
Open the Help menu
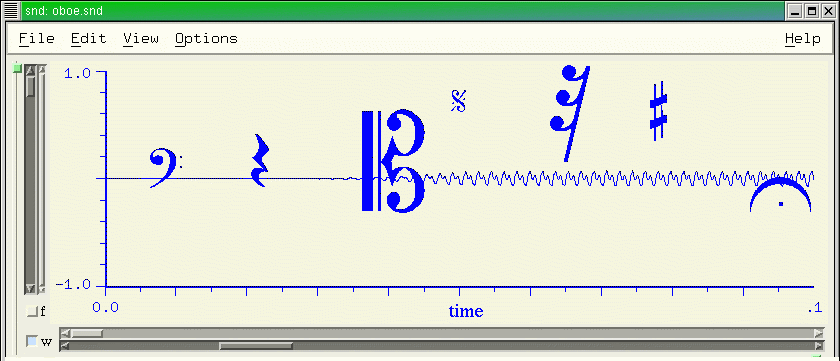pos(802,39)
